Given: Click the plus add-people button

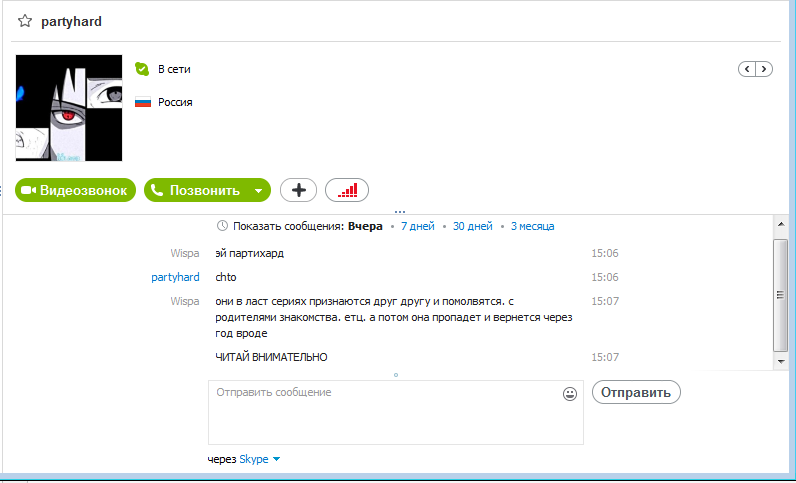Looking at the screenshot, I should [x=298, y=190].
